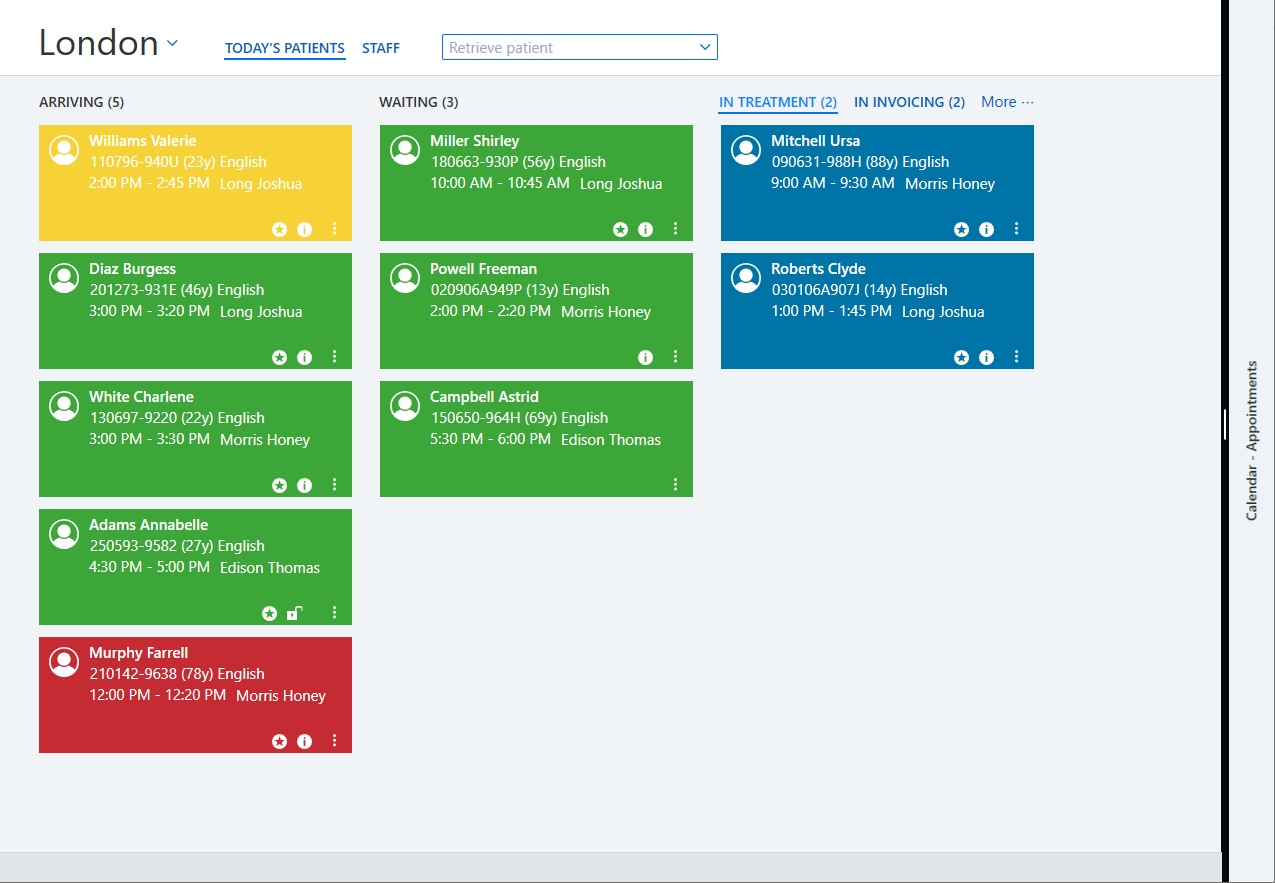Click star icon on White Charlene card
Viewport: 1275px width, 883px height.
(x=279, y=485)
